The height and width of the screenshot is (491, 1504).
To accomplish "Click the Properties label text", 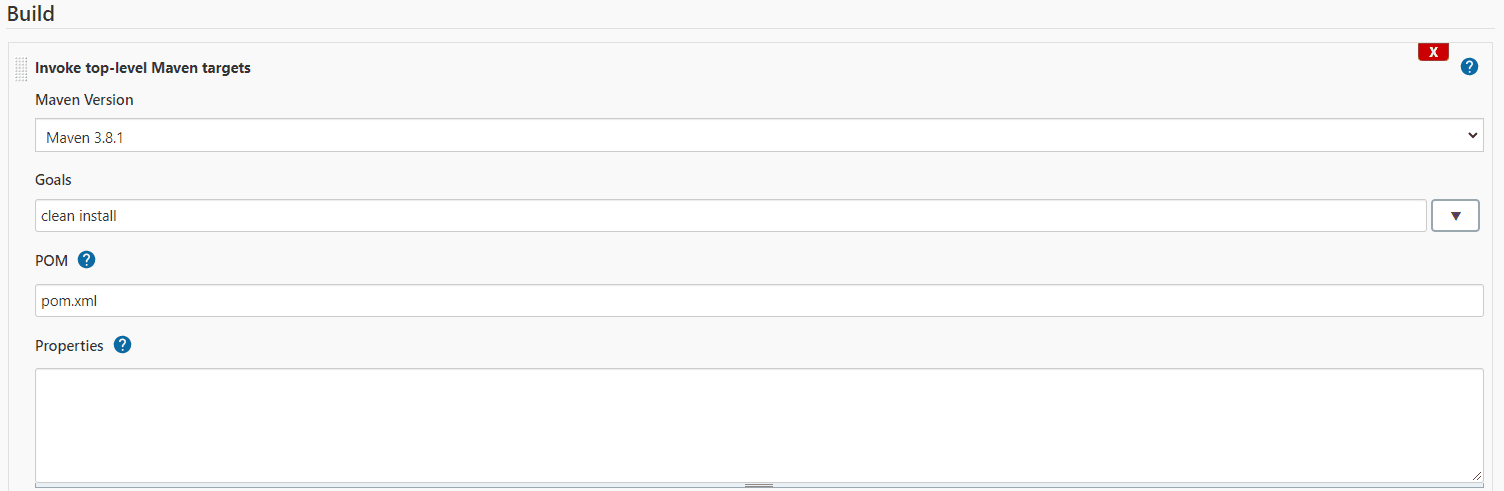I will point(69,345).
